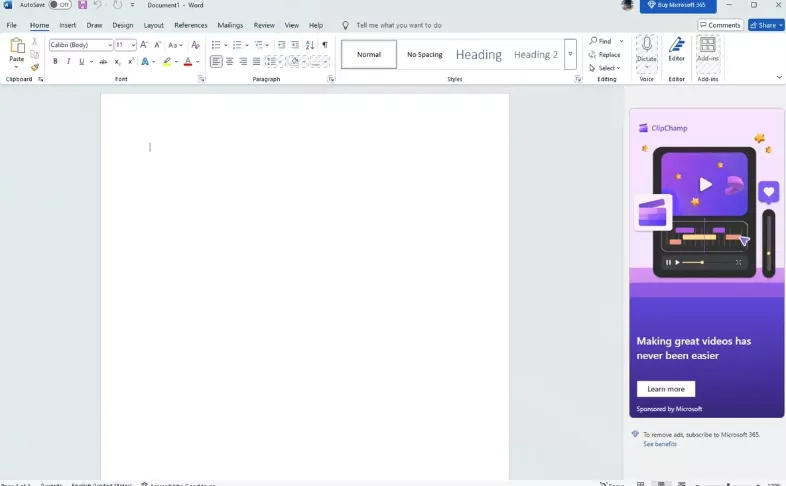
Task: Apply superscript formatting
Action: point(130,62)
